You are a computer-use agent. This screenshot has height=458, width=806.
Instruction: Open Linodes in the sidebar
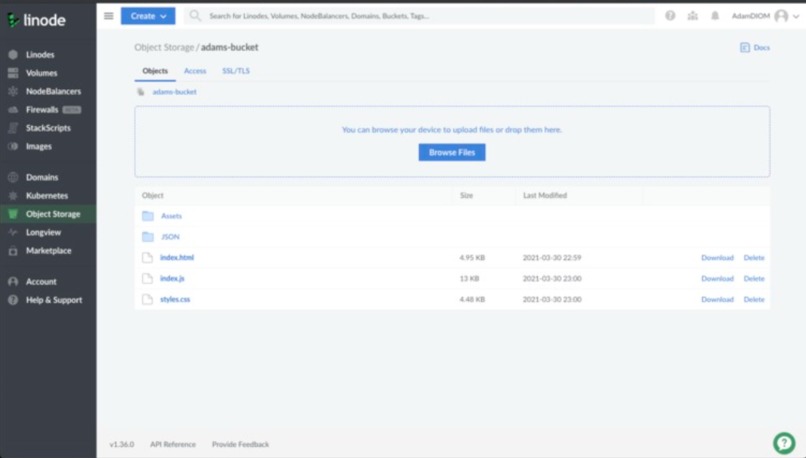click(40, 54)
